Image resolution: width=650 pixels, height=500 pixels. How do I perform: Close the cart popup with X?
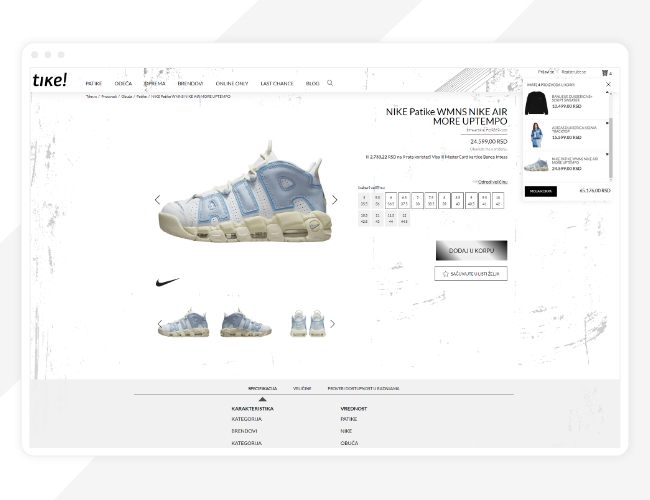click(608, 85)
